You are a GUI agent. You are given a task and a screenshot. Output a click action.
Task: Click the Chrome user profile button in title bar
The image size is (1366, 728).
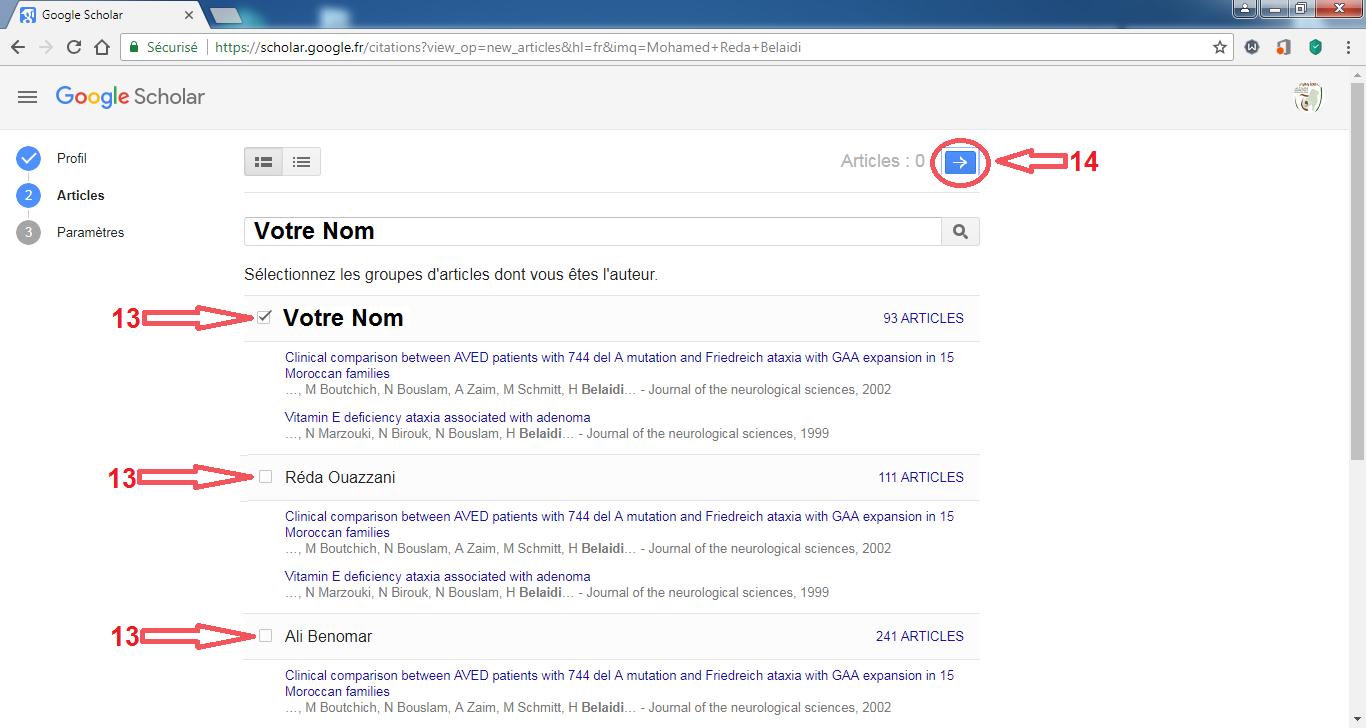click(x=1245, y=9)
